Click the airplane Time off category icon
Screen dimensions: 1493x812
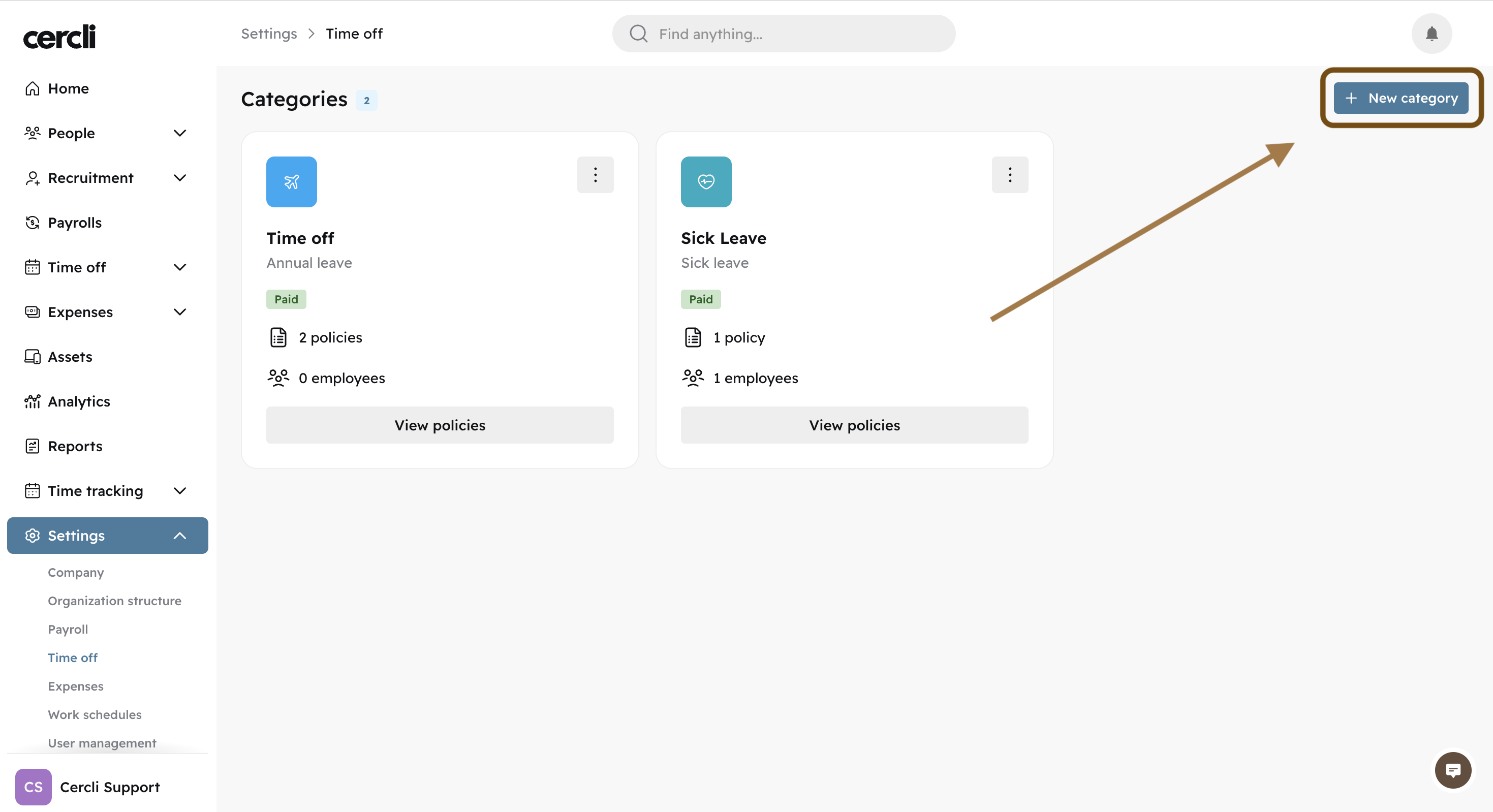[291, 181]
